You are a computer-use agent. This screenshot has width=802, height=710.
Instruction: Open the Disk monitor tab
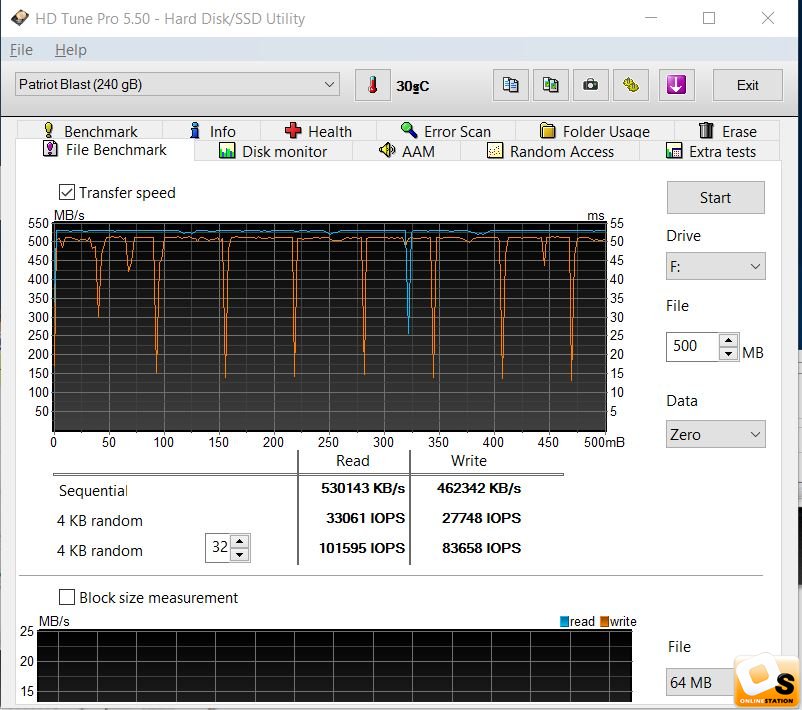click(x=273, y=151)
